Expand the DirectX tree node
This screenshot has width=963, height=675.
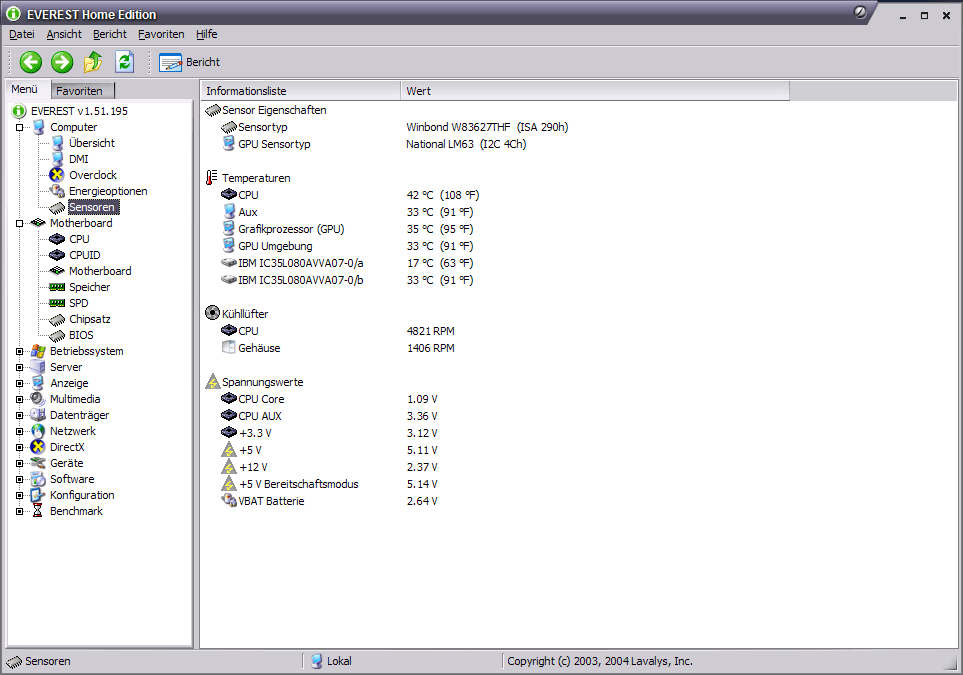coord(19,447)
